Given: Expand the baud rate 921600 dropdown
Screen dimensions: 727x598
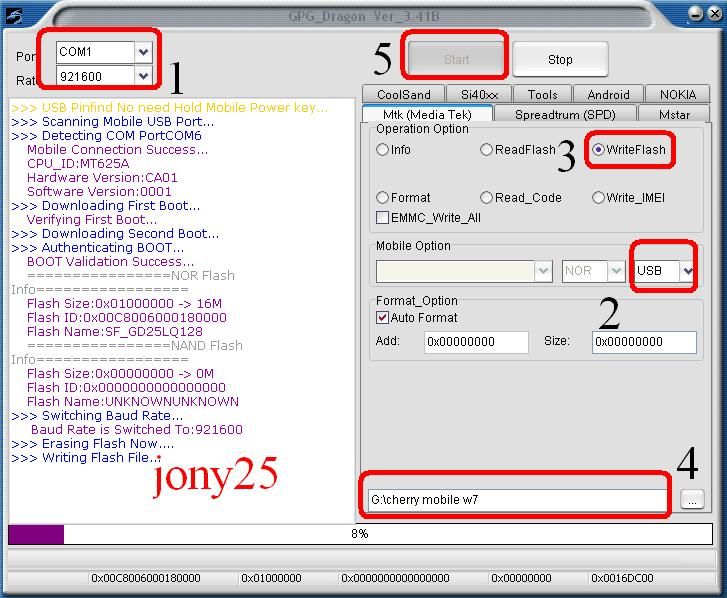Looking at the screenshot, I should coord(144,76).
